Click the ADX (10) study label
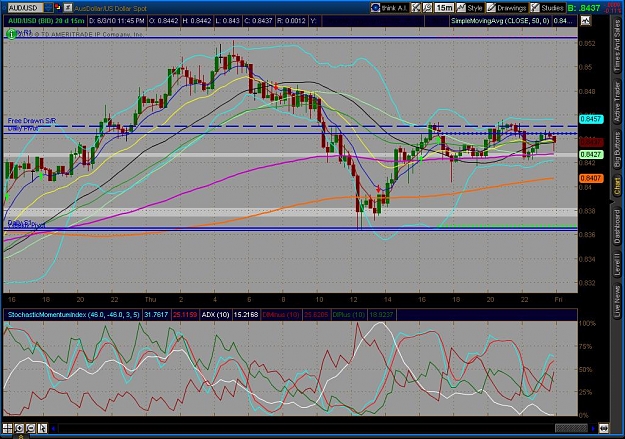 [x=215, y=315]
